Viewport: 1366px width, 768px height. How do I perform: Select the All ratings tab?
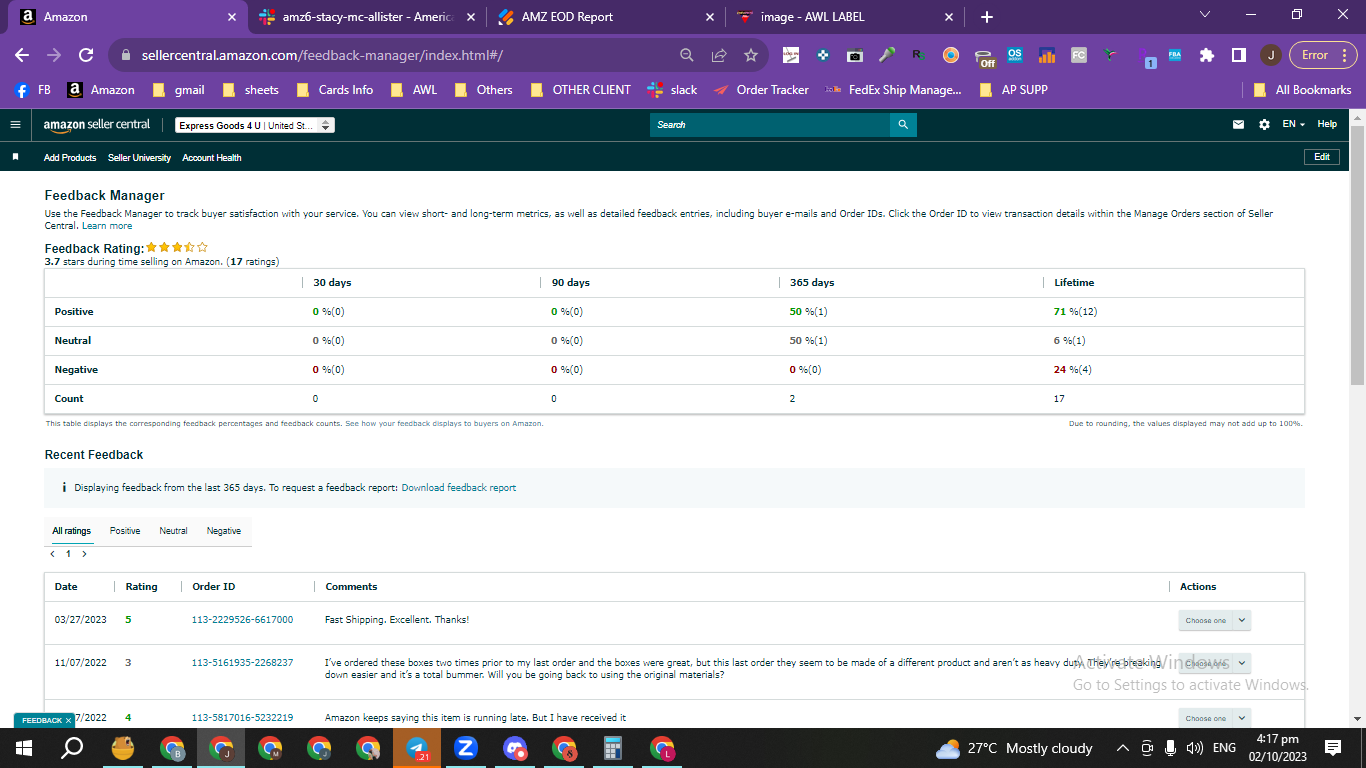[72, 531]
